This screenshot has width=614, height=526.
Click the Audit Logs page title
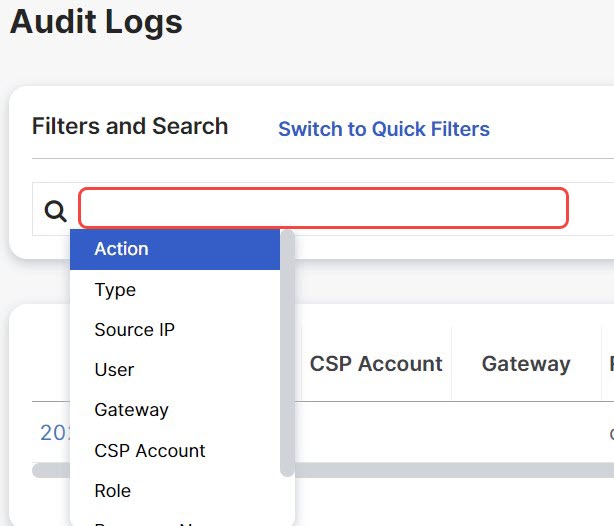tap(96, 22)
